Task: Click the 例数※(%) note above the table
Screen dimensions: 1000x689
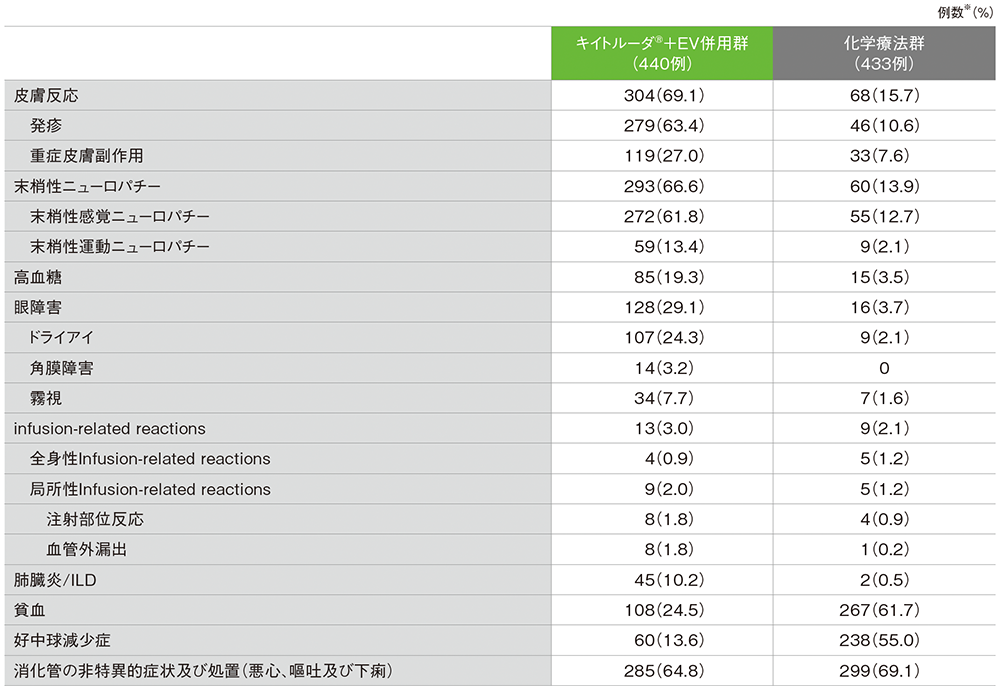Action: (964, 12)
